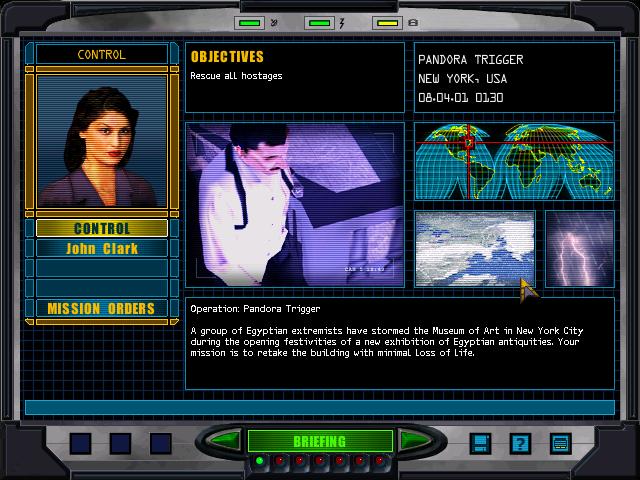The width and height of the screenshot is (640, 480).
Task: Click the satellite cloud imagery thumbnail
Action: pos(475,249)
